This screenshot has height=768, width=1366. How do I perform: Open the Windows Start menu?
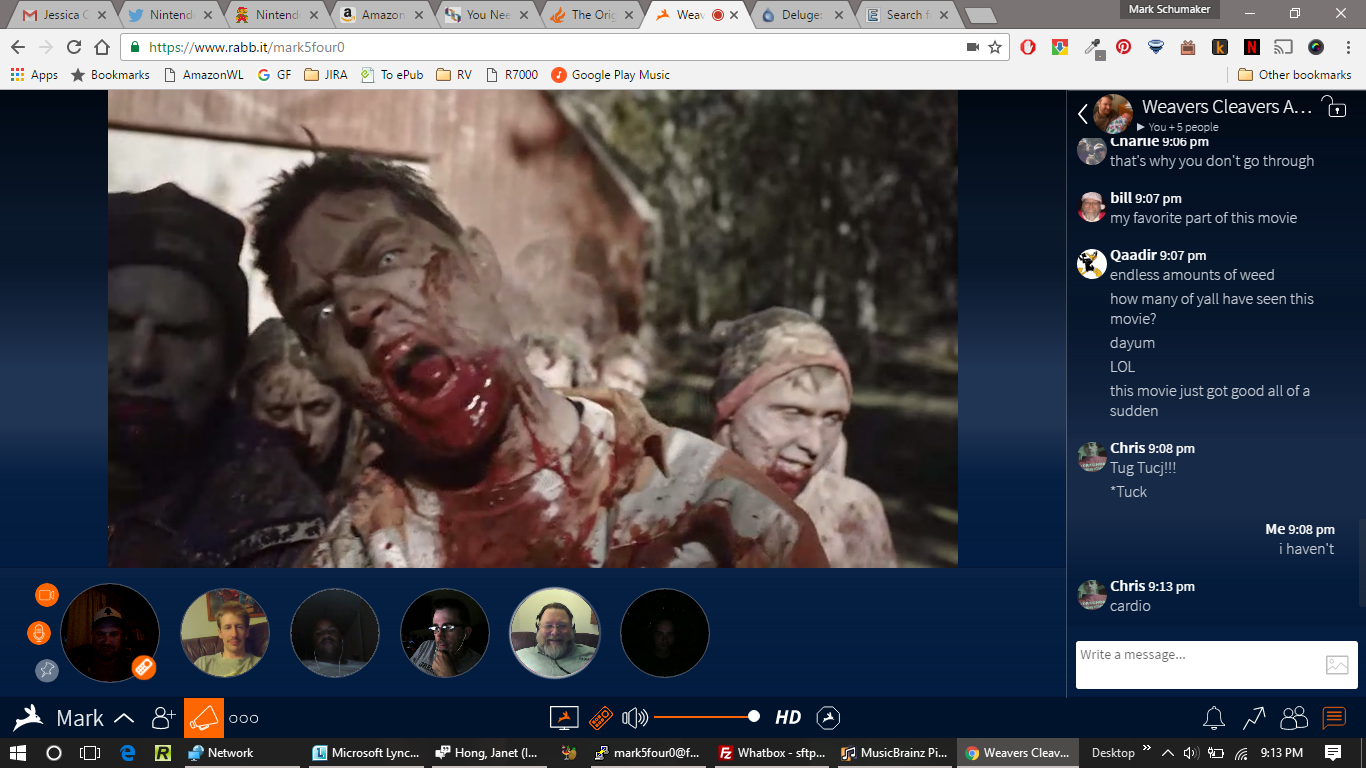tap(18, 753)
